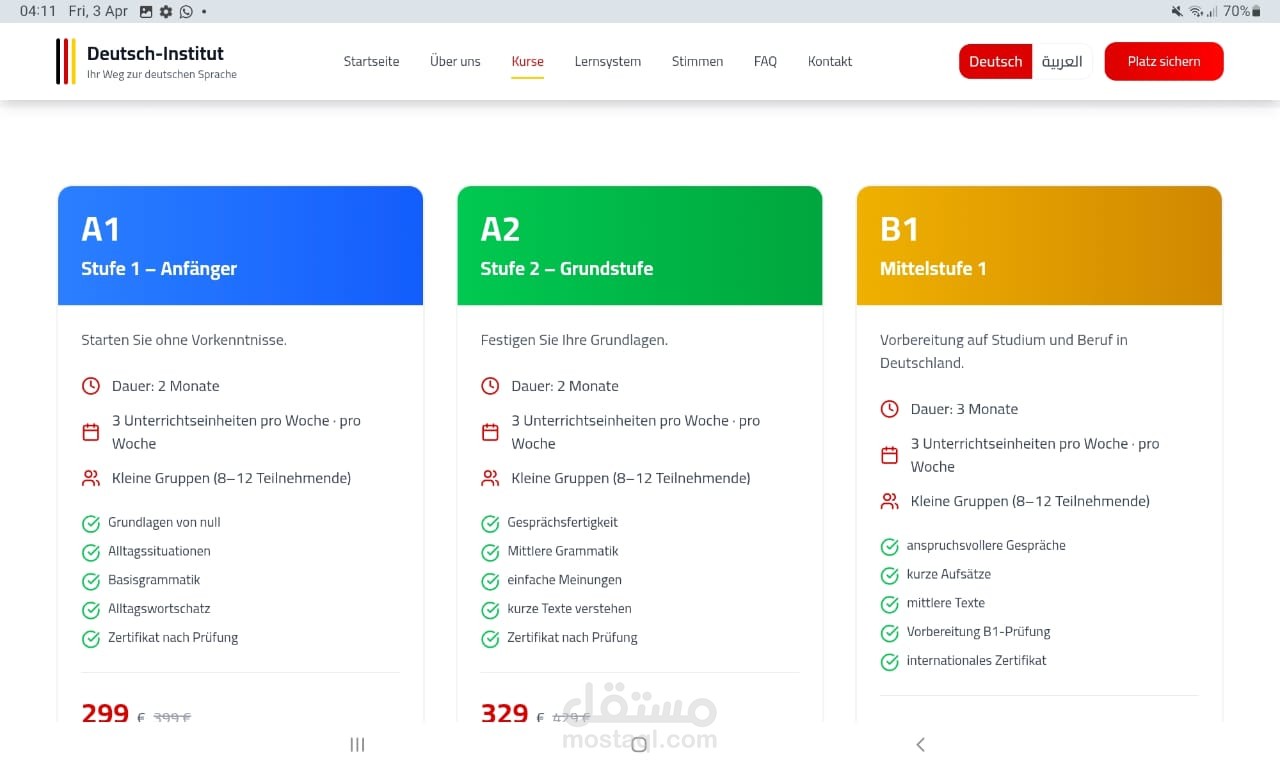Click the text Starten Sie ohne Vorkenntnisse.
Image resolution: width=1280 pixels, height=768 pixels.
click(x=184, y=340)
